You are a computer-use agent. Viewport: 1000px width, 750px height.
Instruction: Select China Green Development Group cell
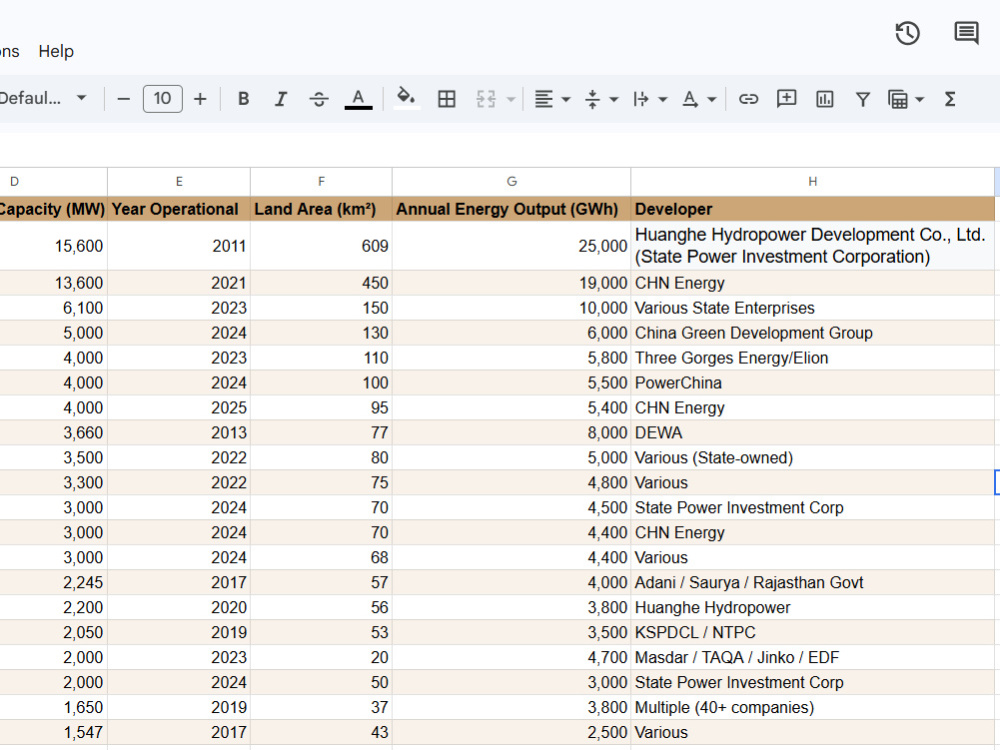coord(812,333)
